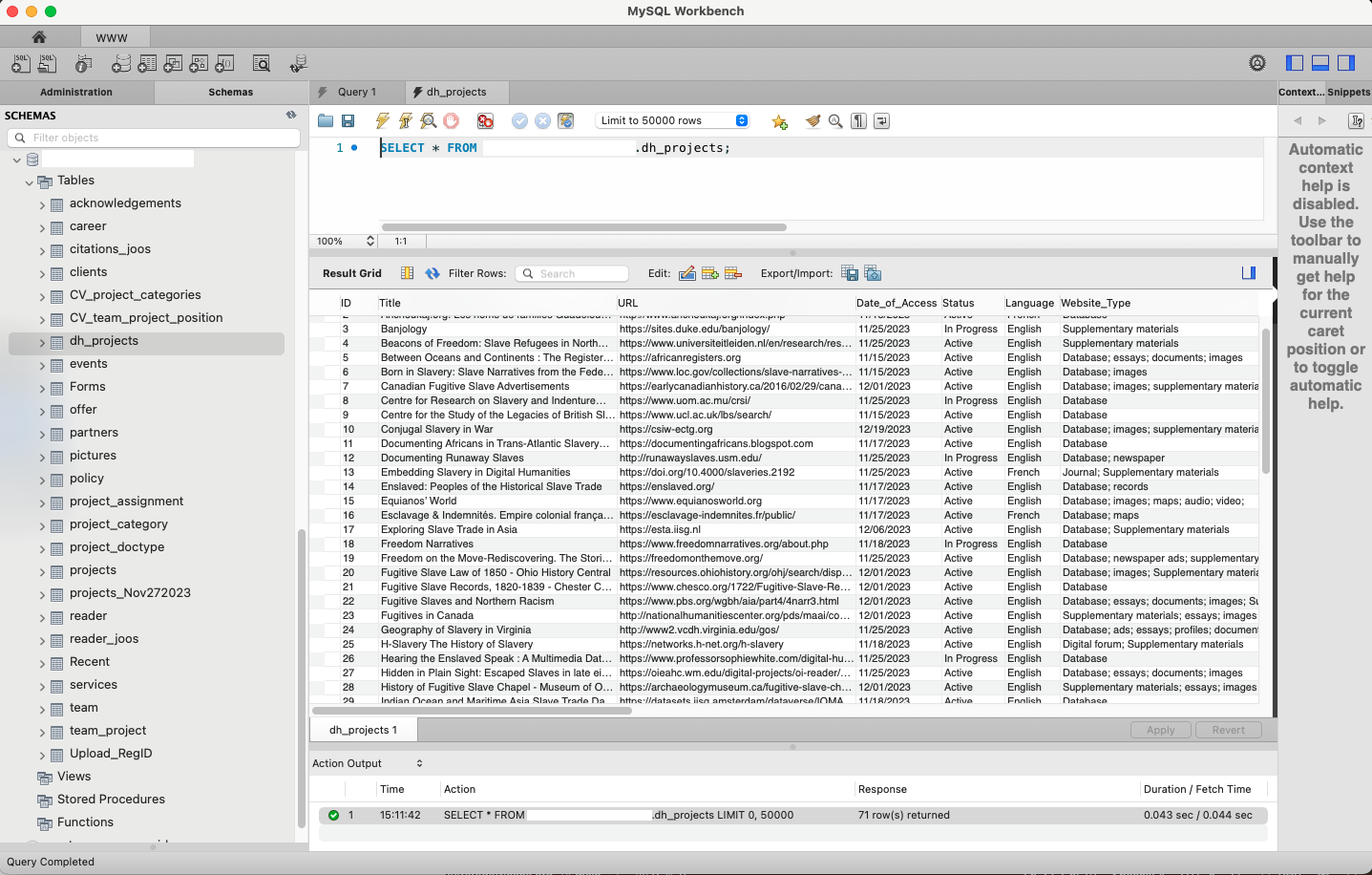
Task: Beautify query with the broom icon
Action: pyautogui.click(x=813, y=121)
